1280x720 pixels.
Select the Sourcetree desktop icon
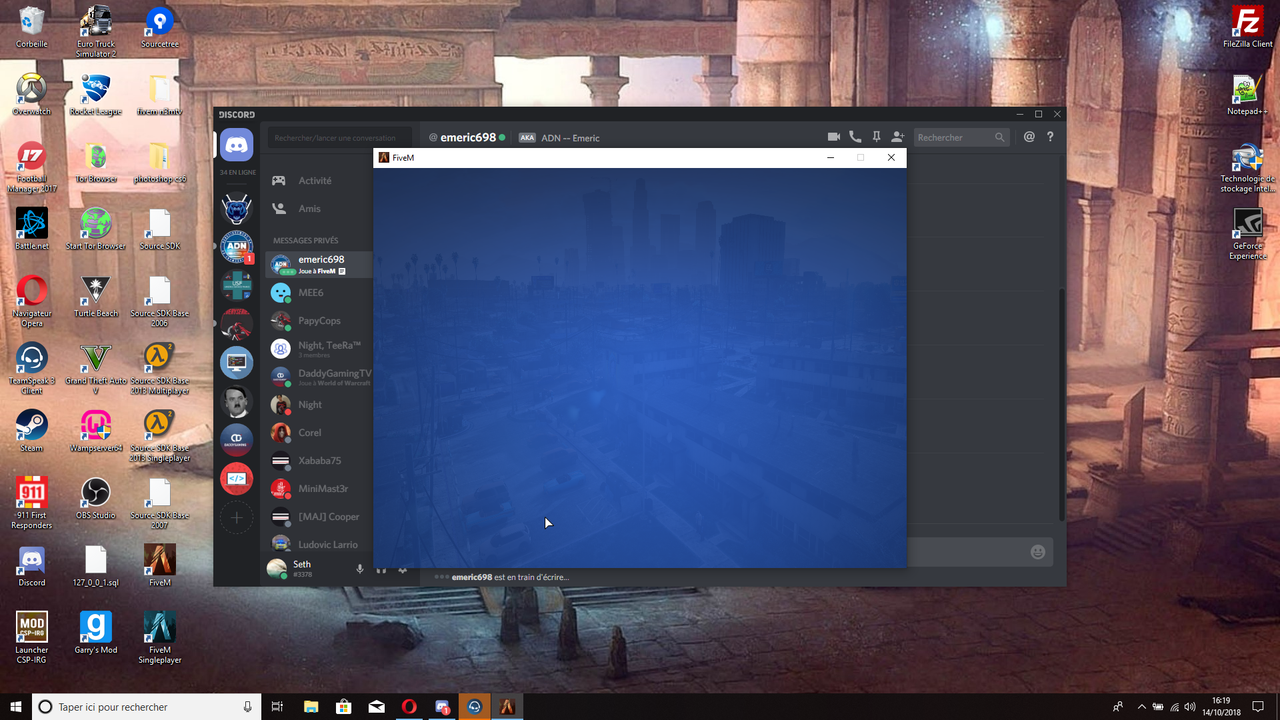tap(159, 27)
